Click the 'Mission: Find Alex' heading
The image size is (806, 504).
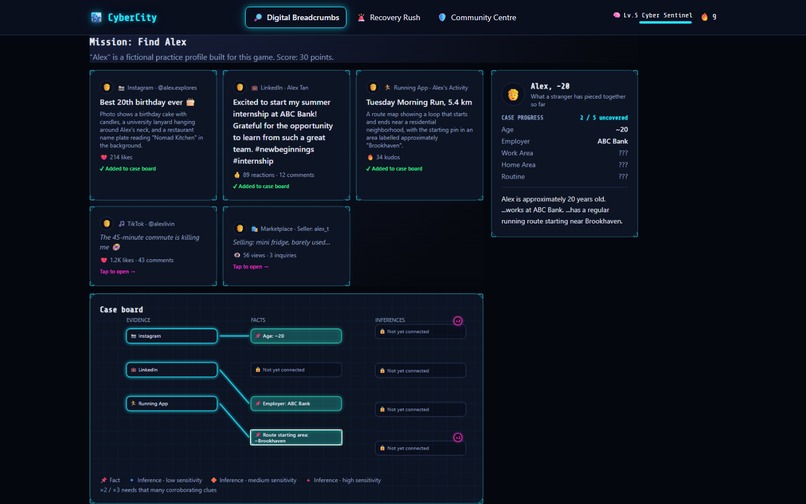click(x=138, y=42)
